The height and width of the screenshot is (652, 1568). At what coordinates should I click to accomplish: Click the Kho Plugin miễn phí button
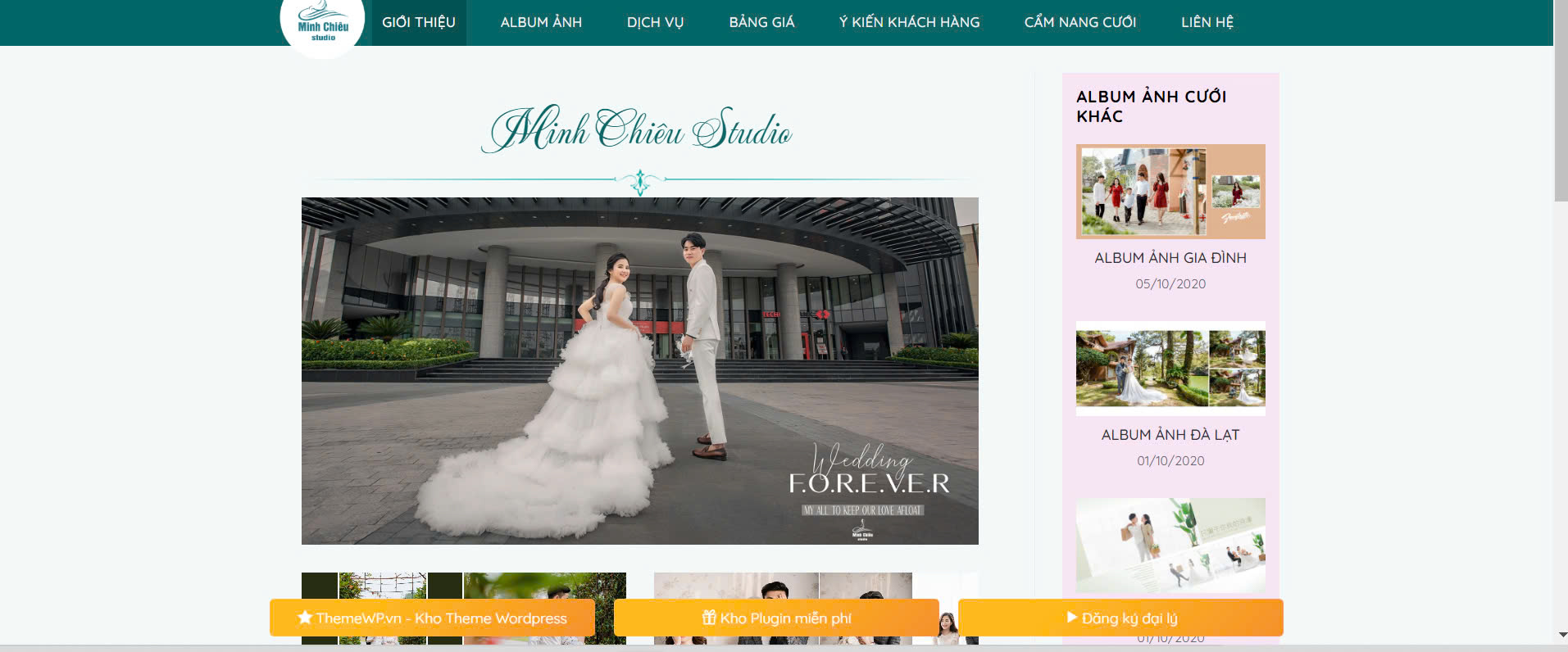pos(776,618)
